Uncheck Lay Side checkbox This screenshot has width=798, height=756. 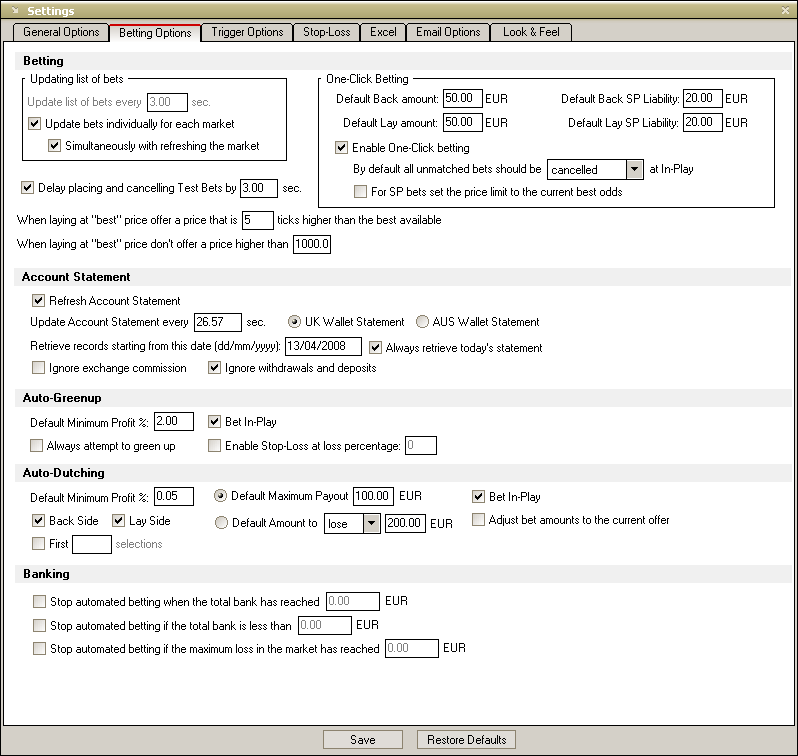[119, 520]
